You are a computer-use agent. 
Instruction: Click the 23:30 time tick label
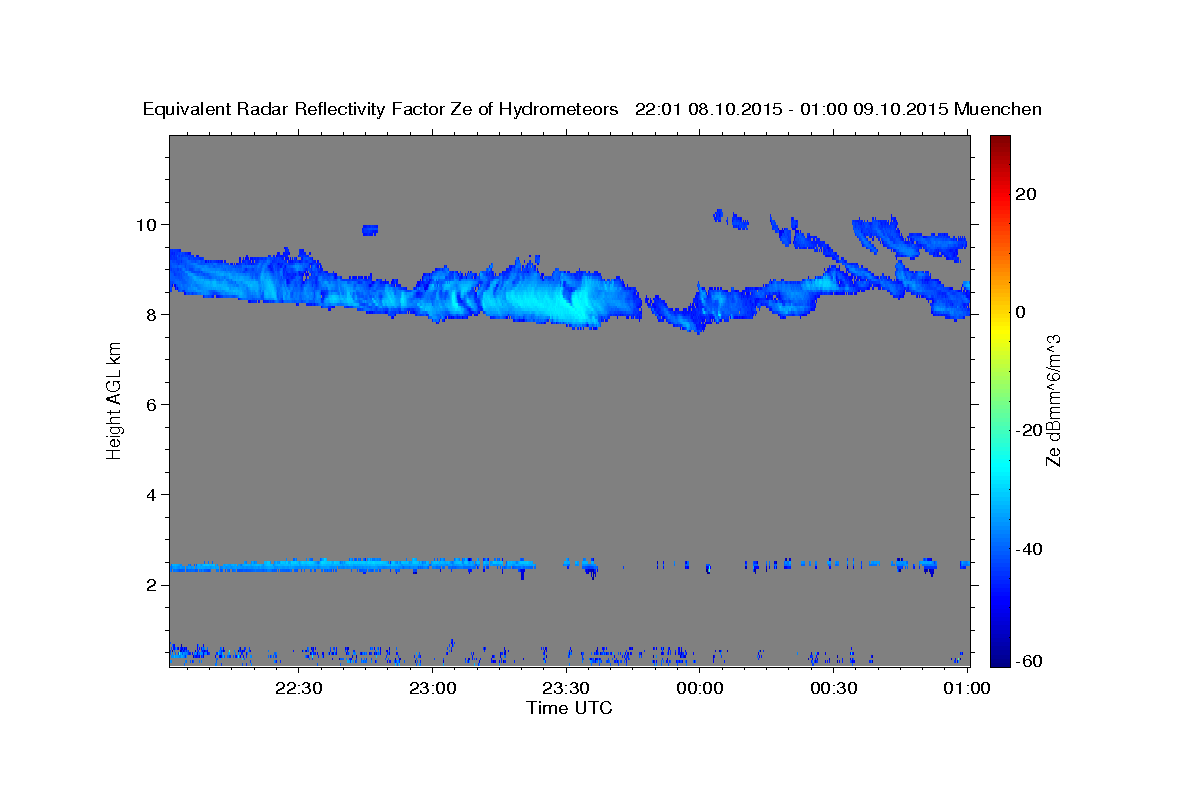click(x=566, y=688)
